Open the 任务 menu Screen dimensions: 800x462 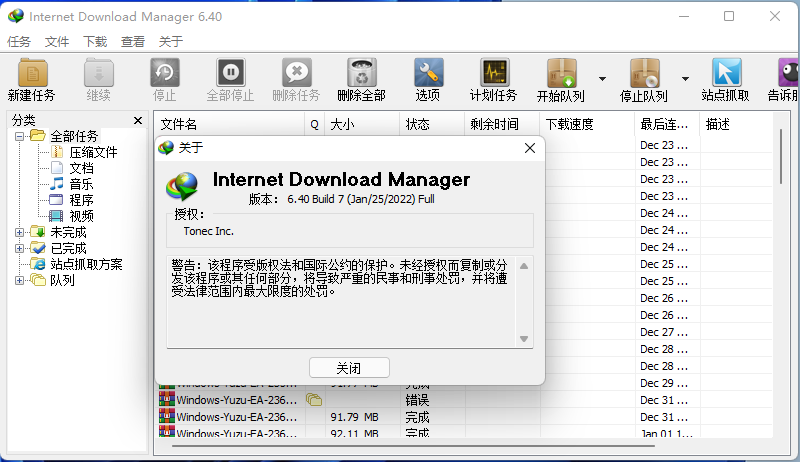[x=19, y=41]
